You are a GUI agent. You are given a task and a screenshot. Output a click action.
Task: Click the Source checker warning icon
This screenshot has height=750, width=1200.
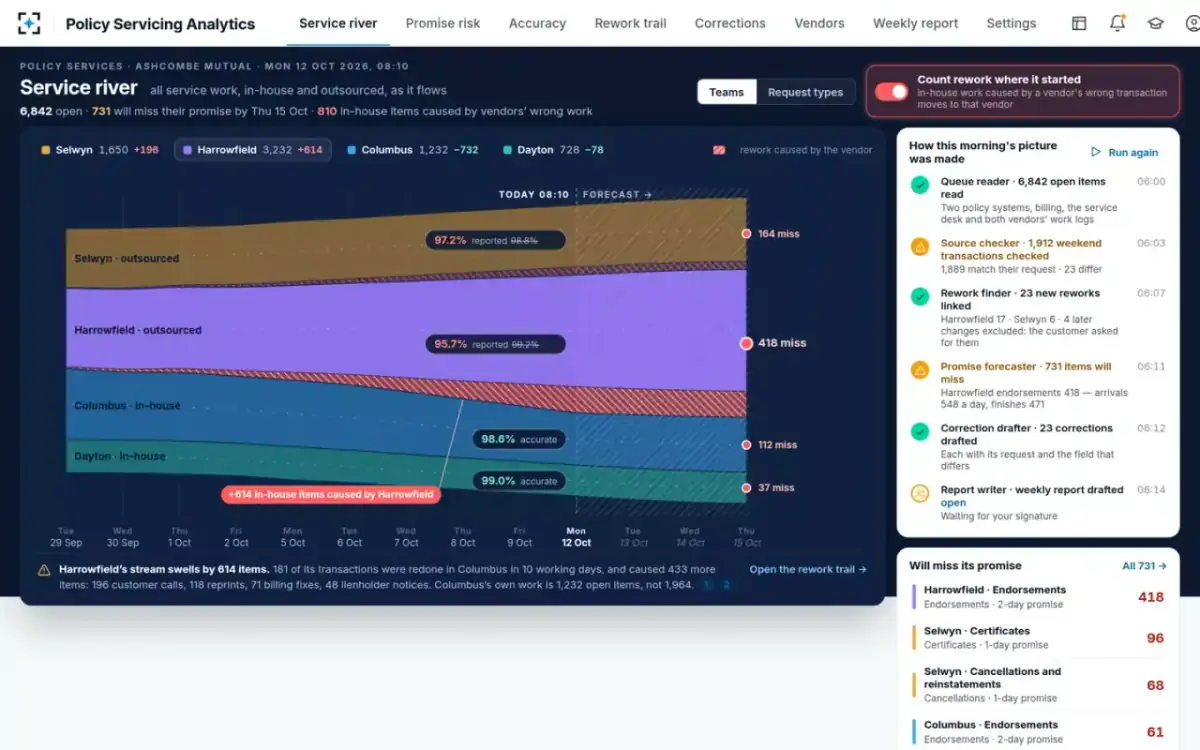click(x=919, y=247)
